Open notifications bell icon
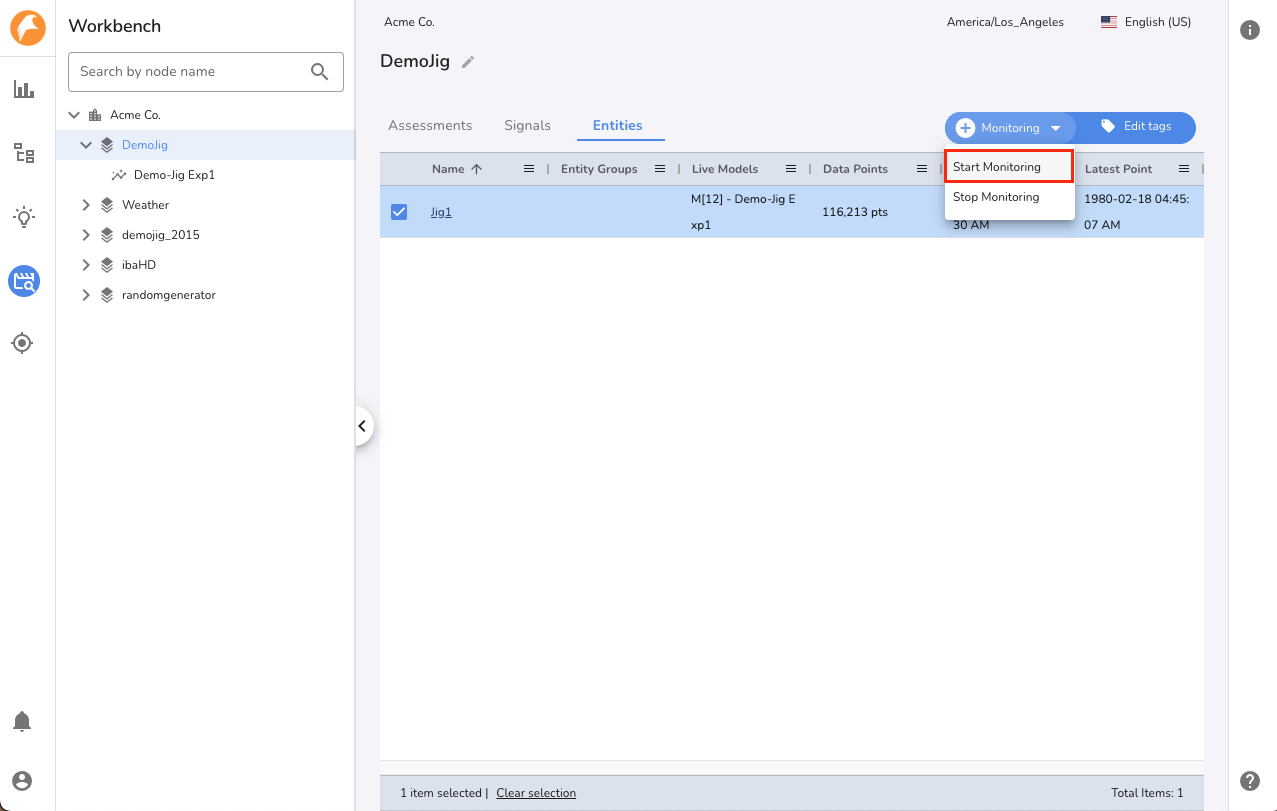This screenshot has height=811, width=1277. click(x=22, y=721)
